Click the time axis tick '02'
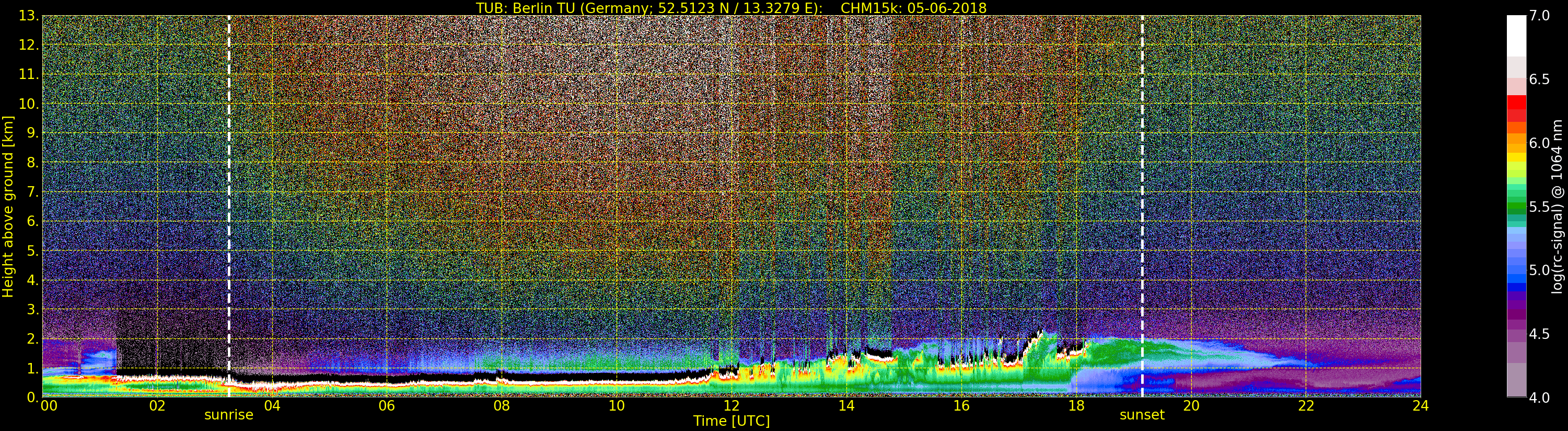This screenshot has height=431, width=1568. (x=157, y=406)
